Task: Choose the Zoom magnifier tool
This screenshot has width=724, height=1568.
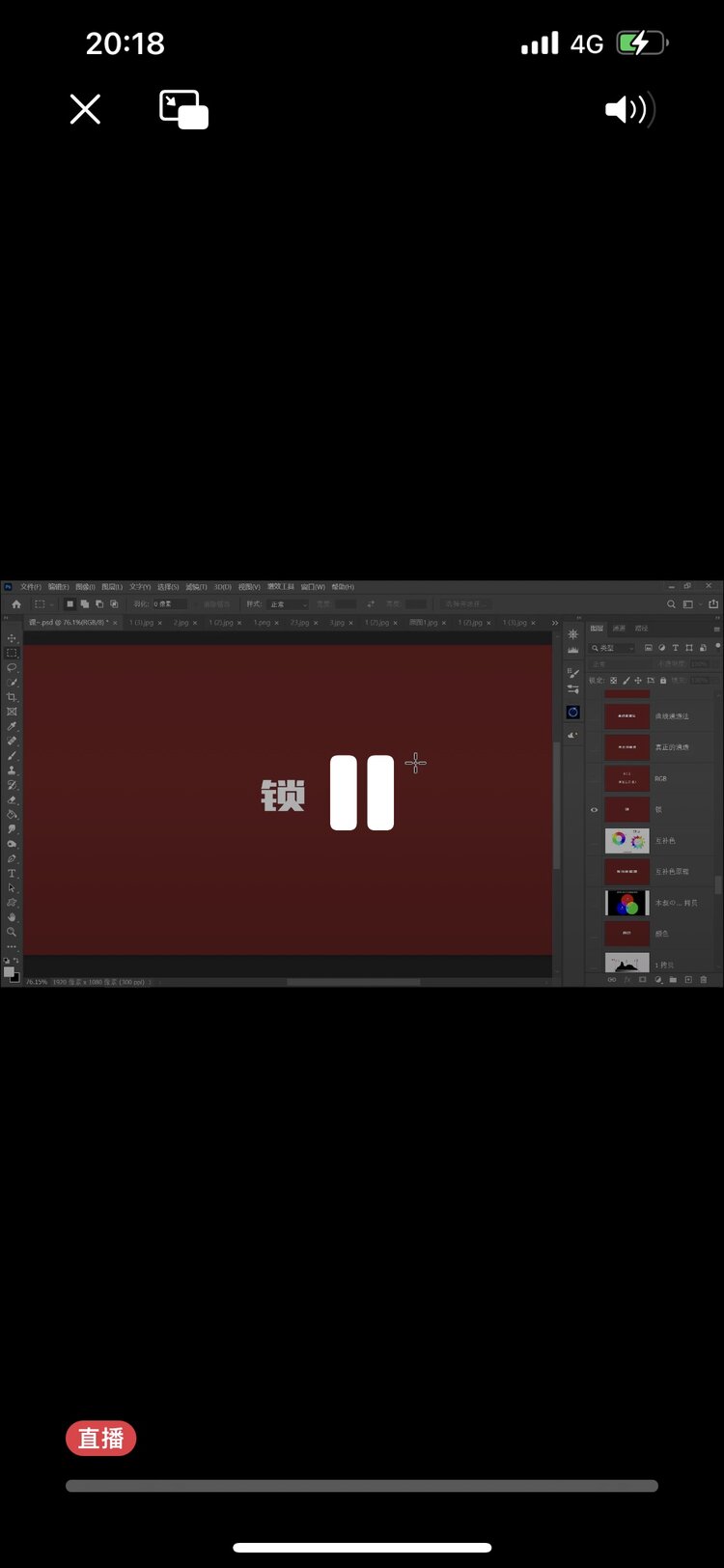Action: pos(12,932)
